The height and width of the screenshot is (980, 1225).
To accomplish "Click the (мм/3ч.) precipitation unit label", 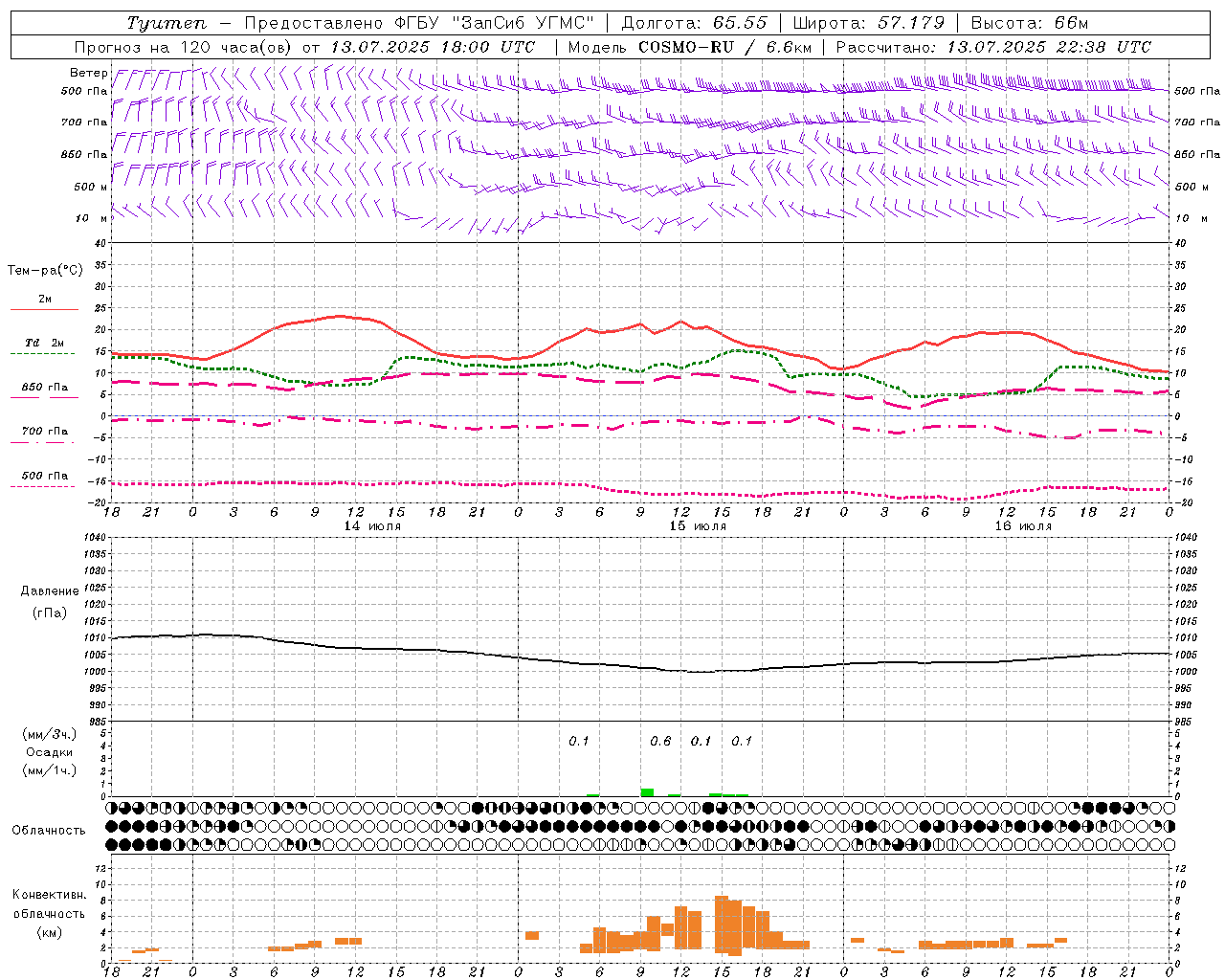I will tap(50, 734).
